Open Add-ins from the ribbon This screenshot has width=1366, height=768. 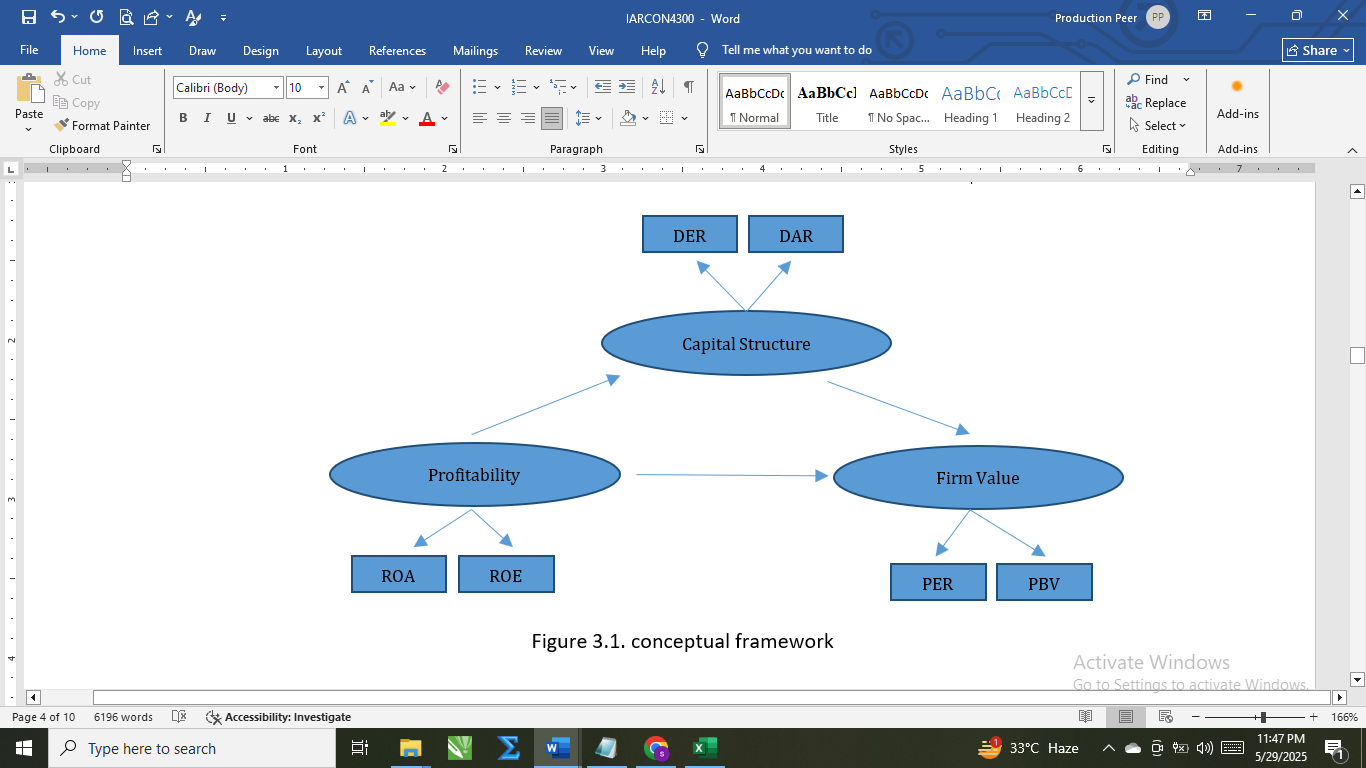[x=1238, y=100]
